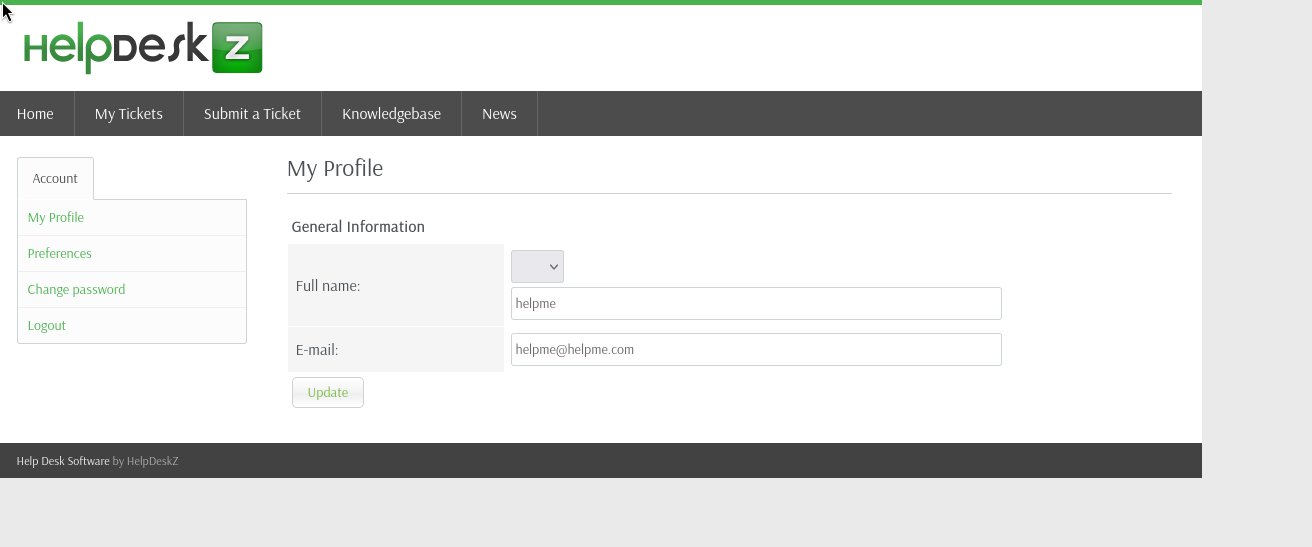Focus the E-mail text field

click(755, 350)
